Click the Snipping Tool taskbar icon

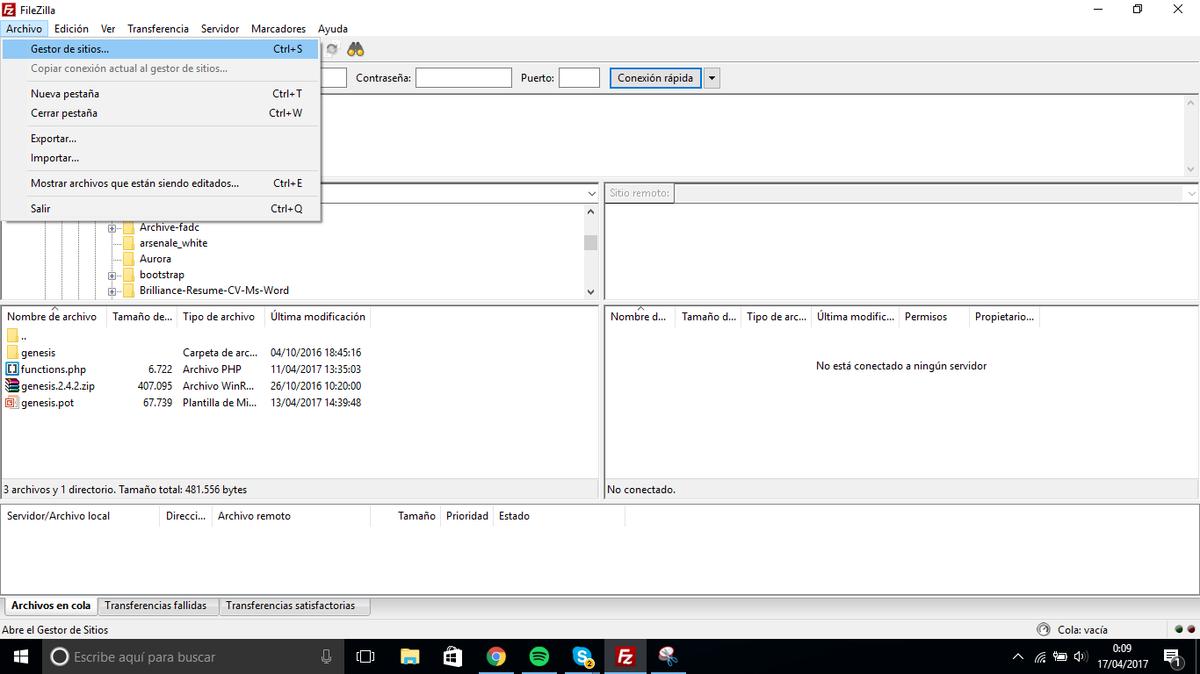click(x=668, y=657)
